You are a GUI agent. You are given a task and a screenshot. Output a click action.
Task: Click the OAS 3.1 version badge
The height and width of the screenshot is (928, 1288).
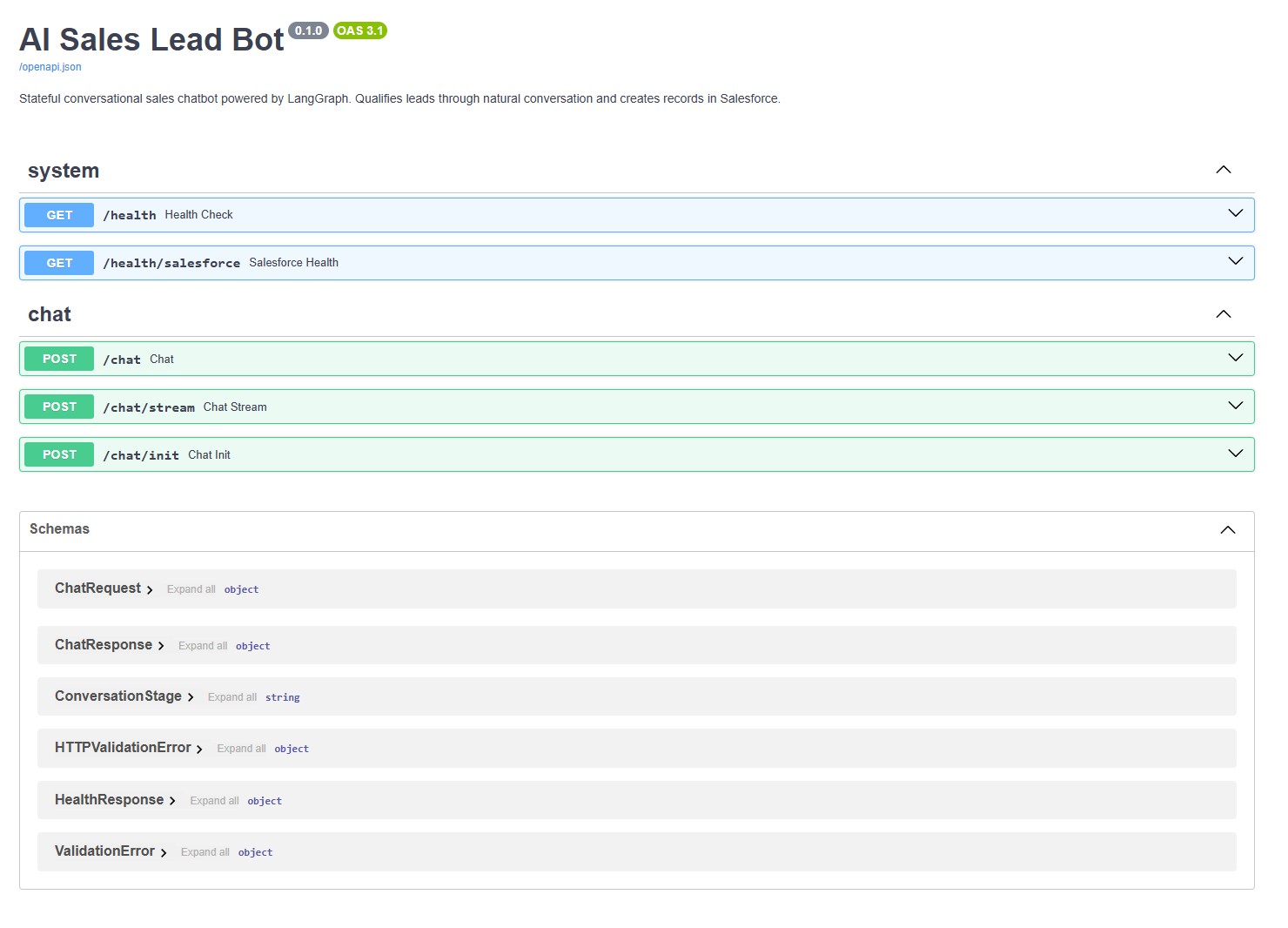click(360, 30)
